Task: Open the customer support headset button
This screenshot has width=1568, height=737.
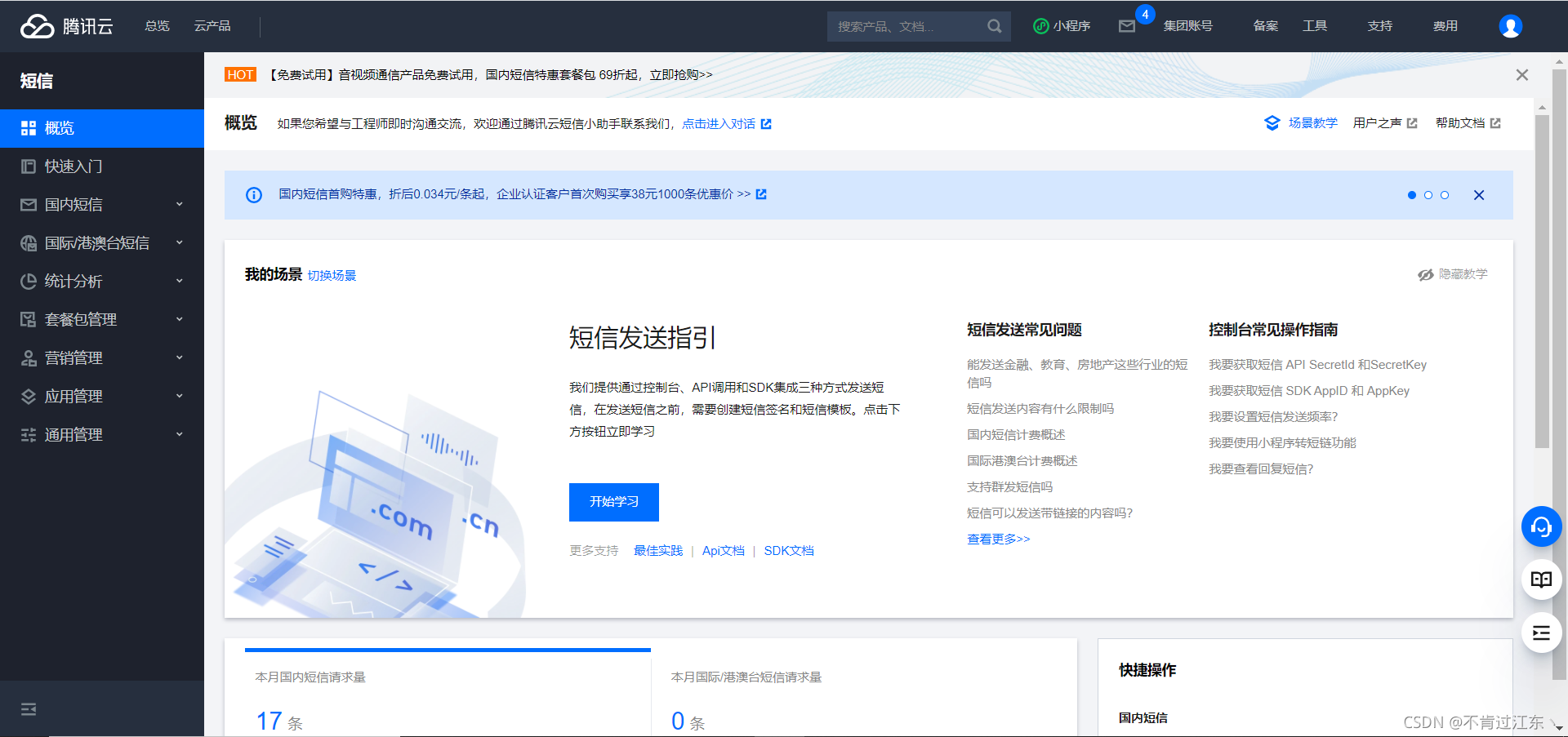Action: (x=1541, y=527)
